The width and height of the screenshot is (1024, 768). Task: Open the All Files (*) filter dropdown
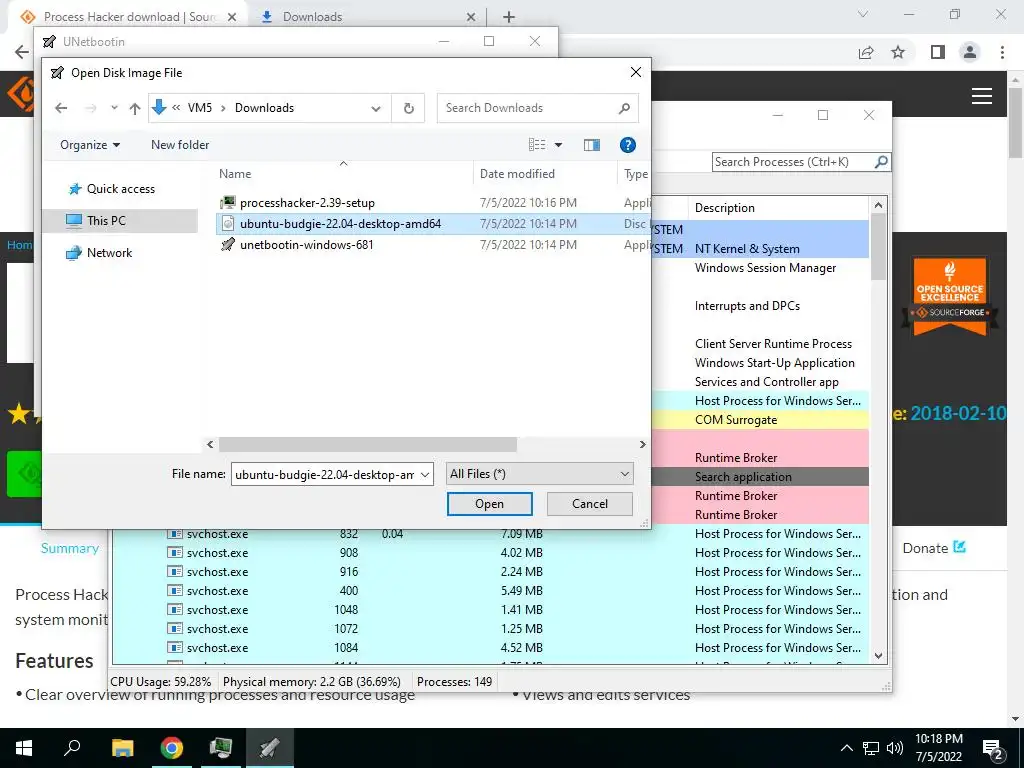pyautogui.click(x=539, y=474)
